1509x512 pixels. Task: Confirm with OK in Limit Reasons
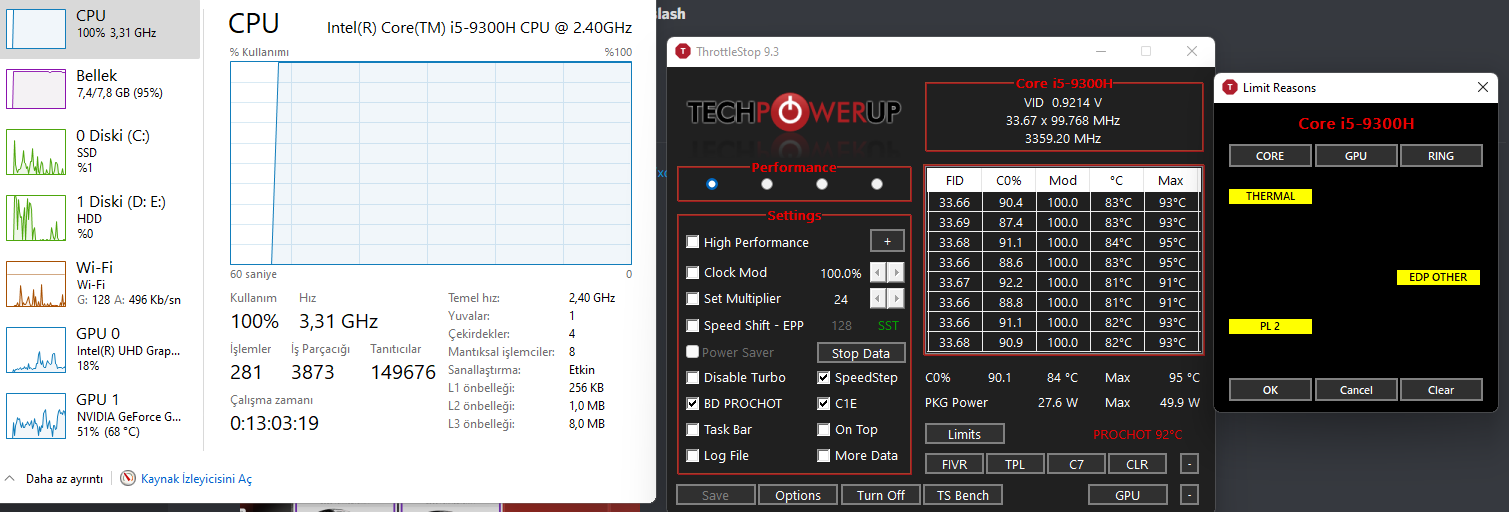click(1270, 389)
